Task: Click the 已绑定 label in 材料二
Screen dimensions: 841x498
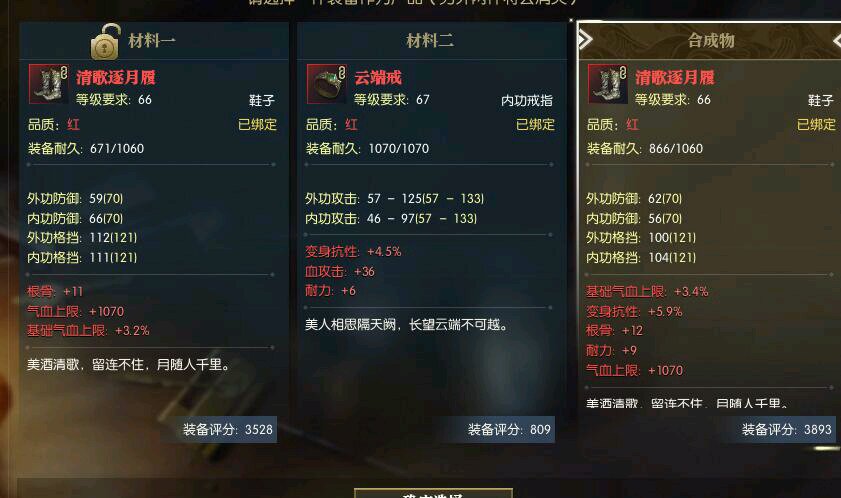Action: [535, 124]
